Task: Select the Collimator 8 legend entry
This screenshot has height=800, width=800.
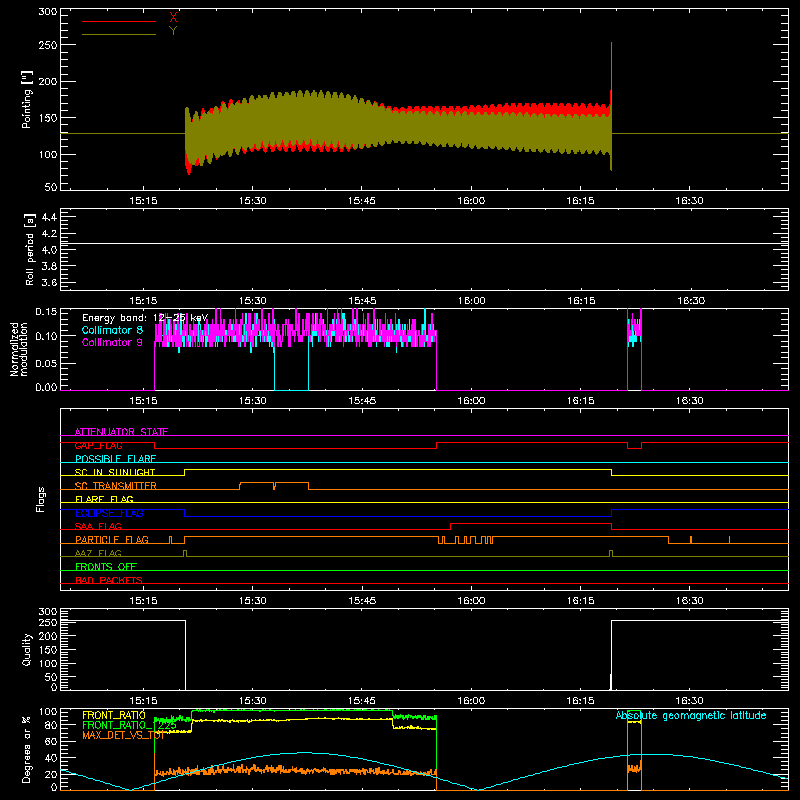Action: pos(112,330)
